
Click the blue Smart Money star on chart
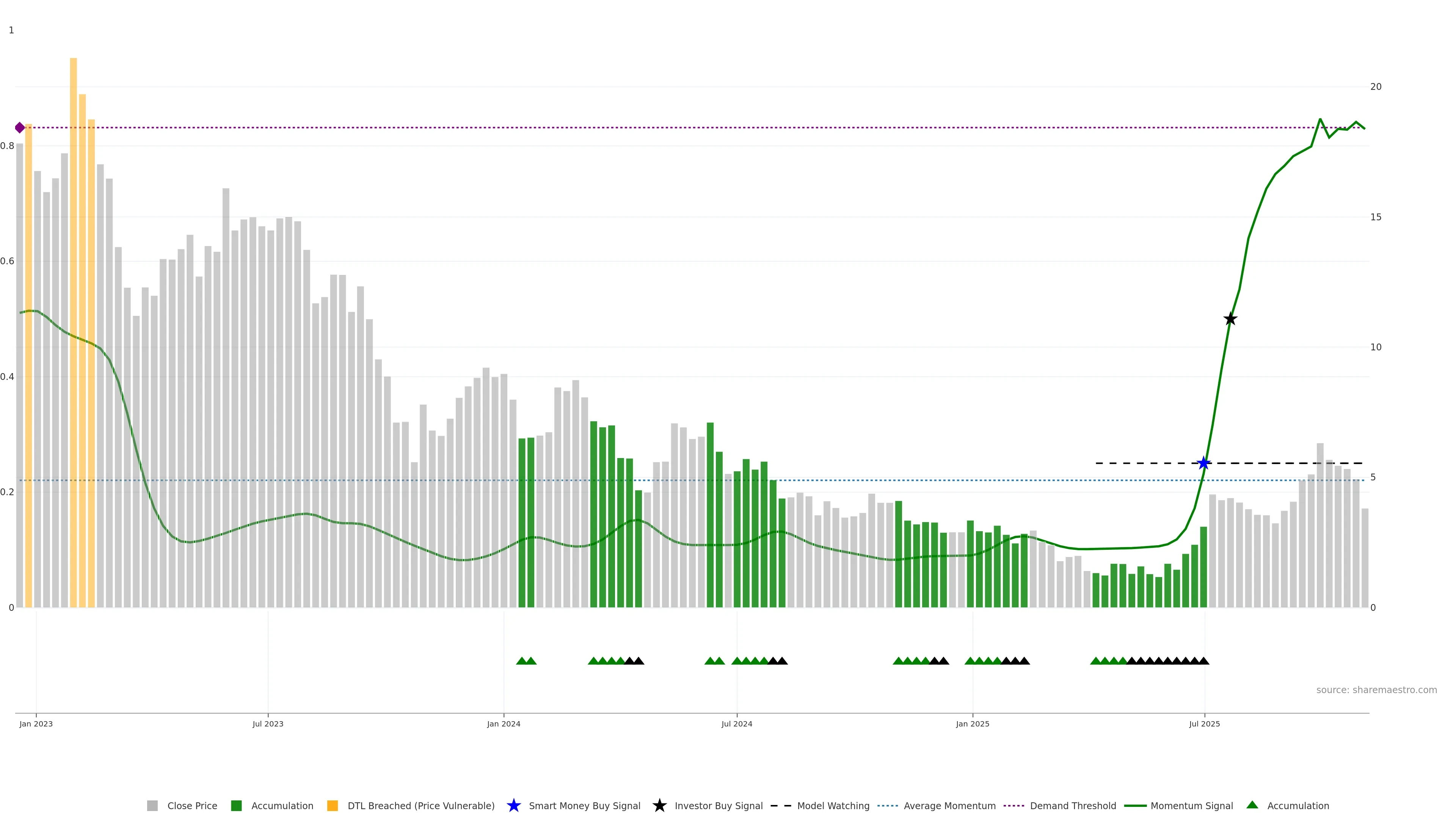click(1203, 463)
